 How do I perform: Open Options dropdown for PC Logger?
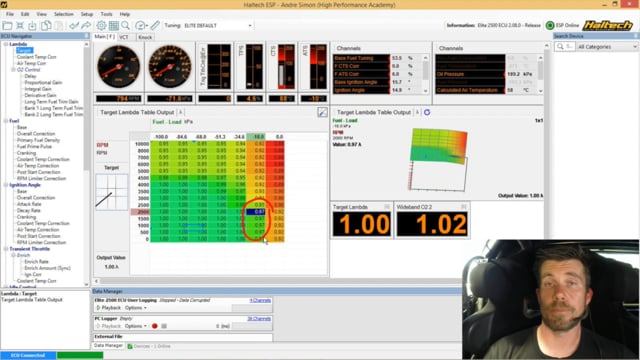click(136, 326)
